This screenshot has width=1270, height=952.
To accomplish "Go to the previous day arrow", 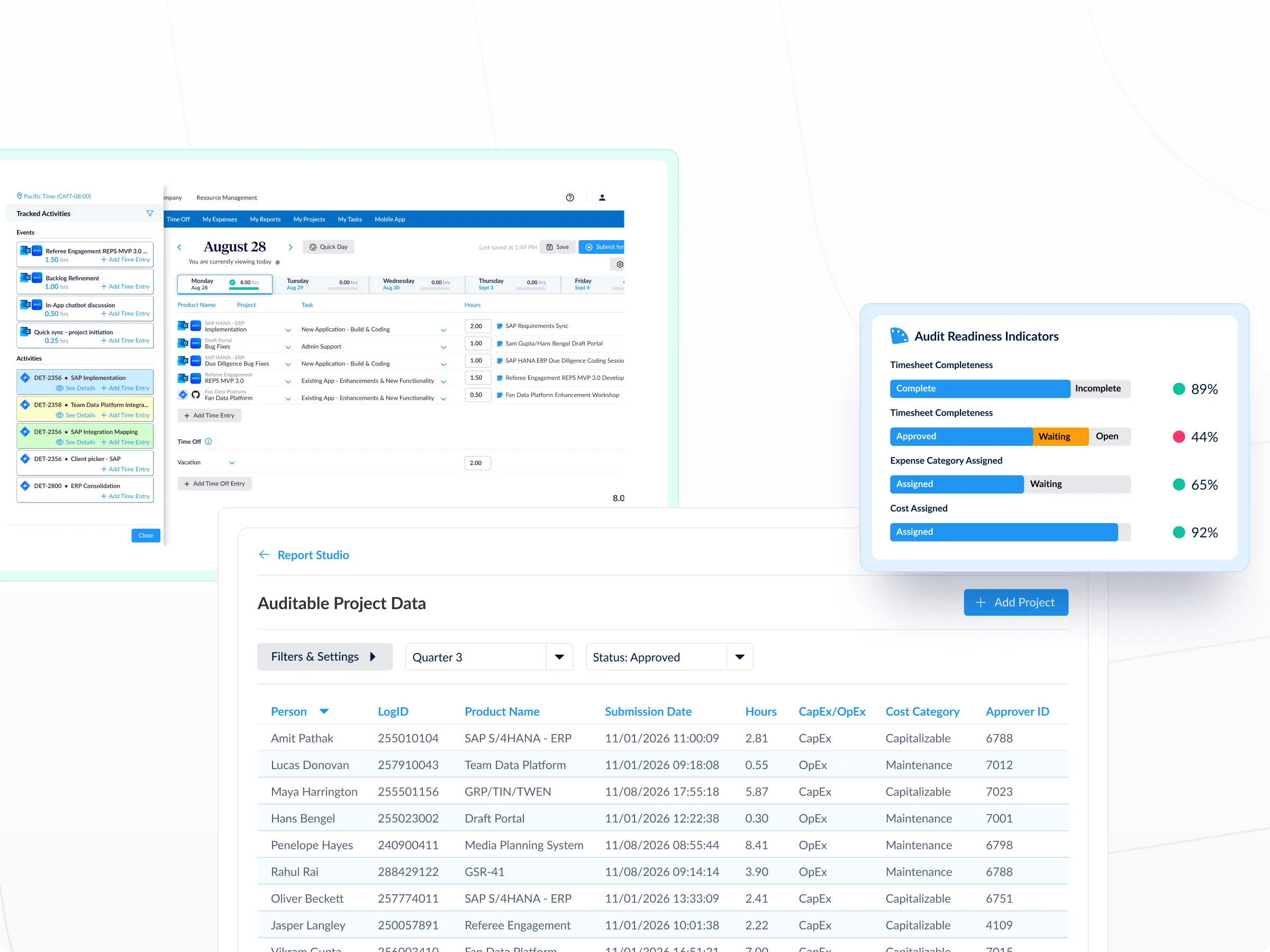I will pyautogui.click(x=179, y=248).
